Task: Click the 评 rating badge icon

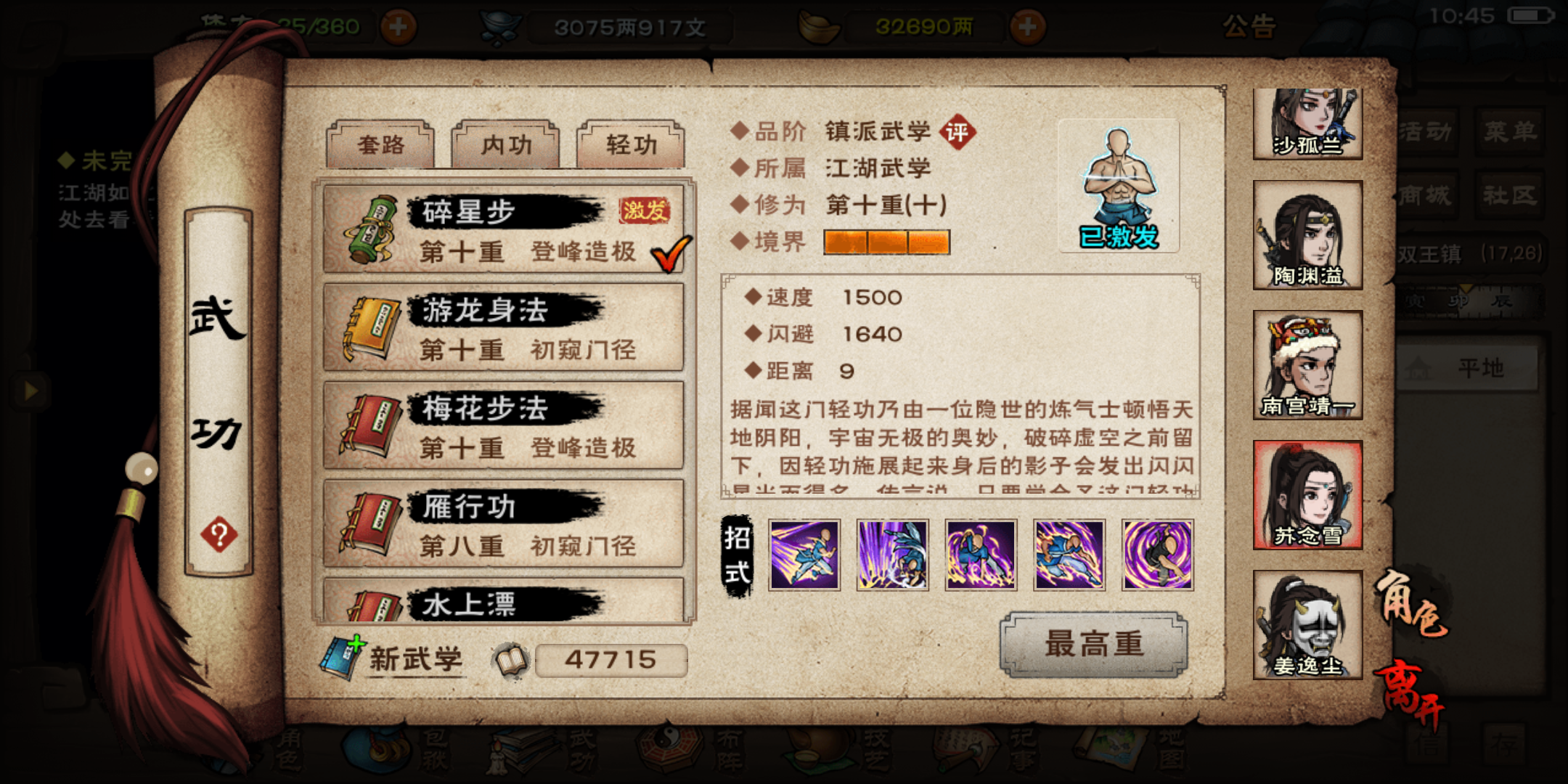Action: (x=957, y=132)
